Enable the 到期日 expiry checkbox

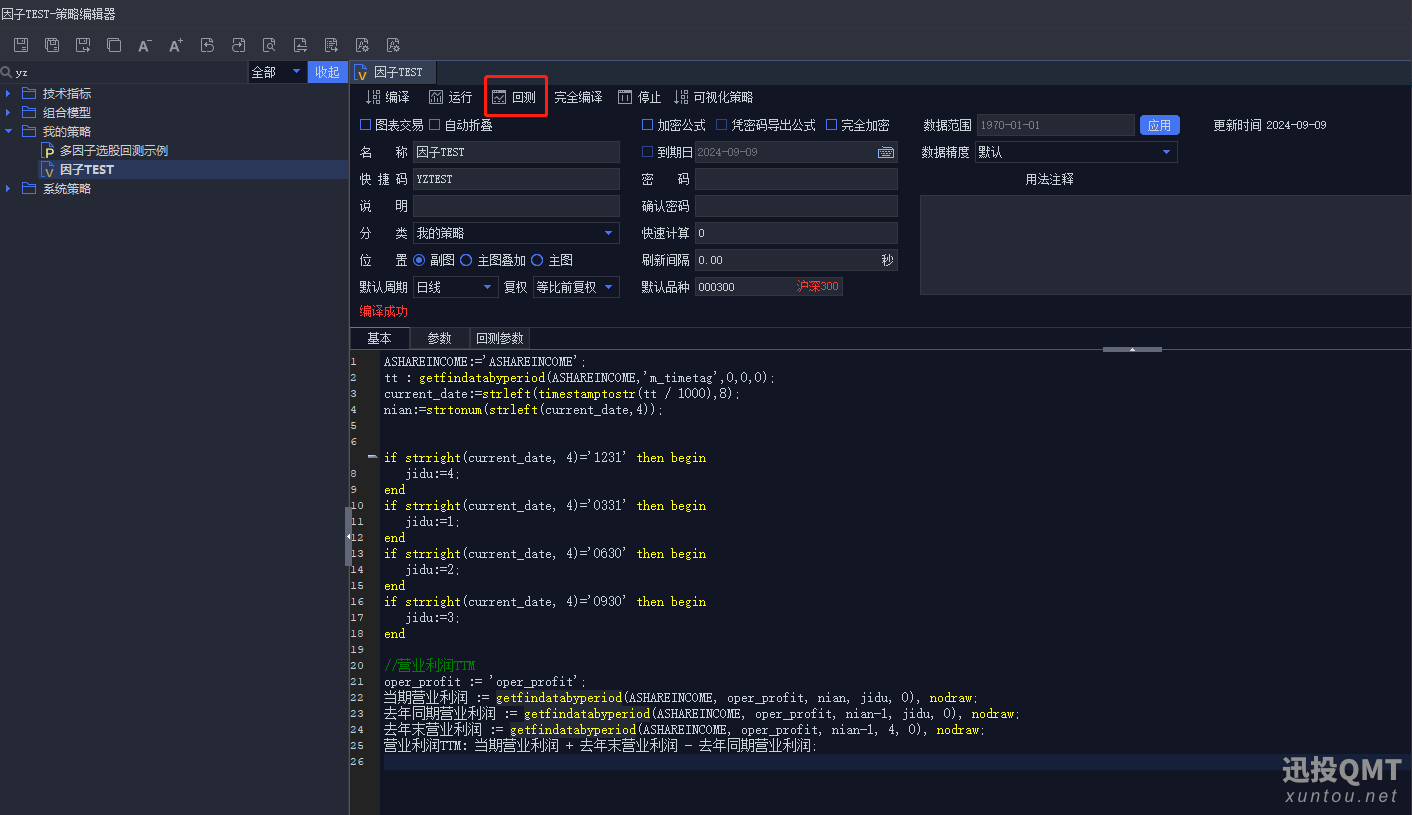647,152
